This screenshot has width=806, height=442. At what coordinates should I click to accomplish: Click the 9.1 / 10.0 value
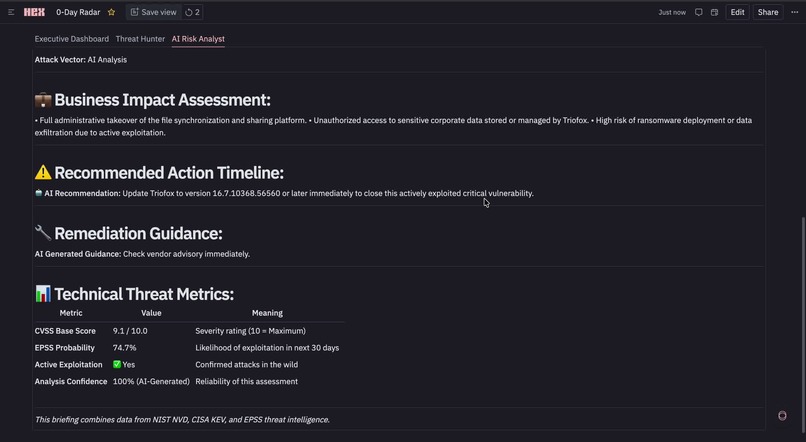tap(130, 331)
